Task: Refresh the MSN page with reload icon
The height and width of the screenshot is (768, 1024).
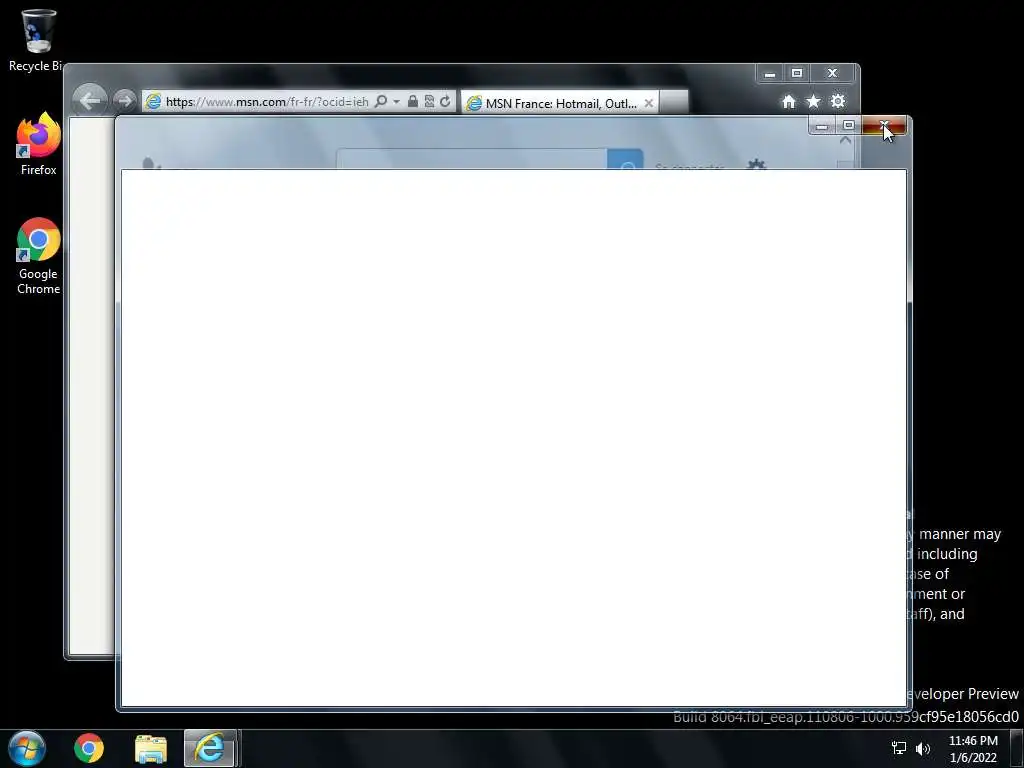Action: [445, 101]
